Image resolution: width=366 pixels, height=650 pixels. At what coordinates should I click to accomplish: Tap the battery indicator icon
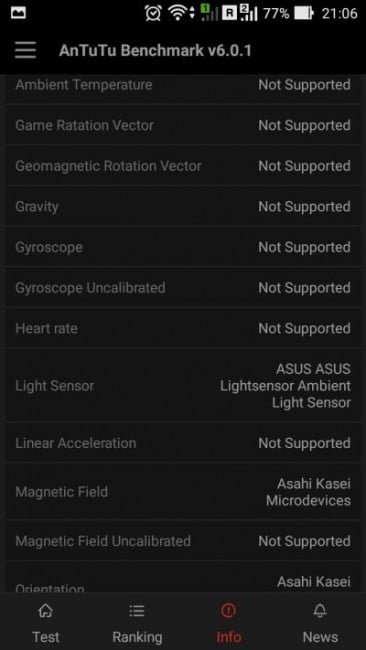304,13
